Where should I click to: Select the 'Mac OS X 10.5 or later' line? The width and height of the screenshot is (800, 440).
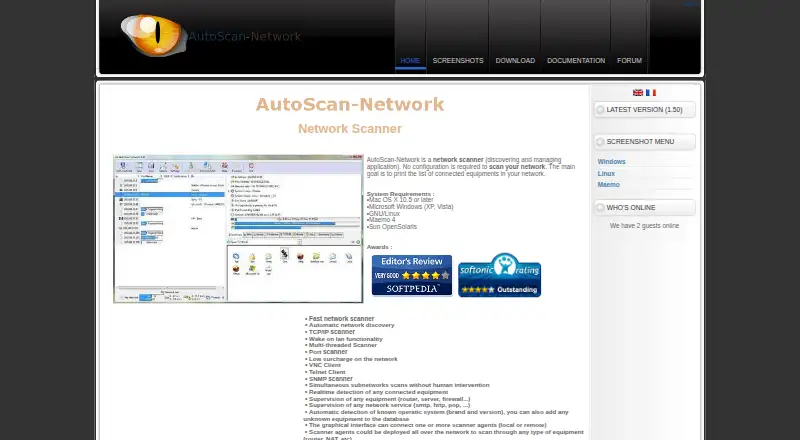pos(400,200)
